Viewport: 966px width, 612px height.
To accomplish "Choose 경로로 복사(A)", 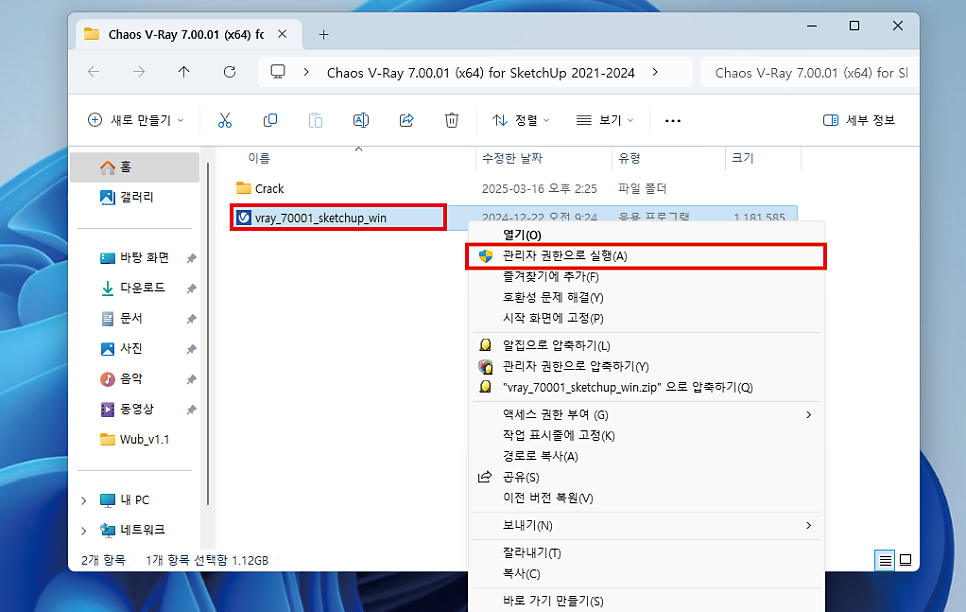I will click(646, 457).
